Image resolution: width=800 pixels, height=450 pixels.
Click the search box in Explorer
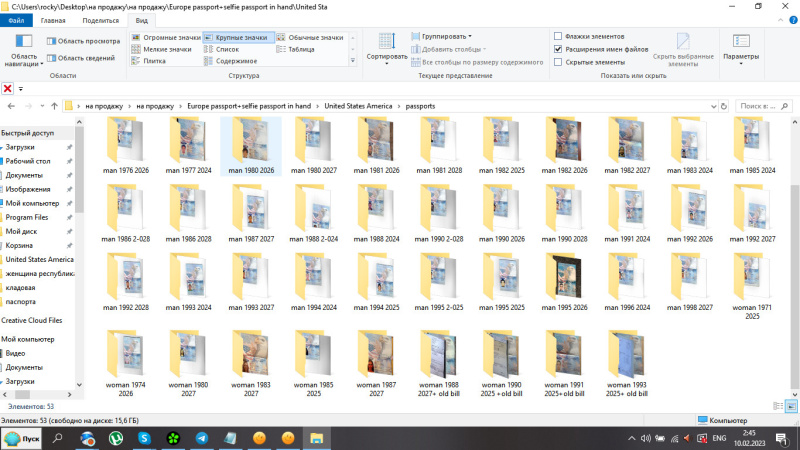point(760,105)
